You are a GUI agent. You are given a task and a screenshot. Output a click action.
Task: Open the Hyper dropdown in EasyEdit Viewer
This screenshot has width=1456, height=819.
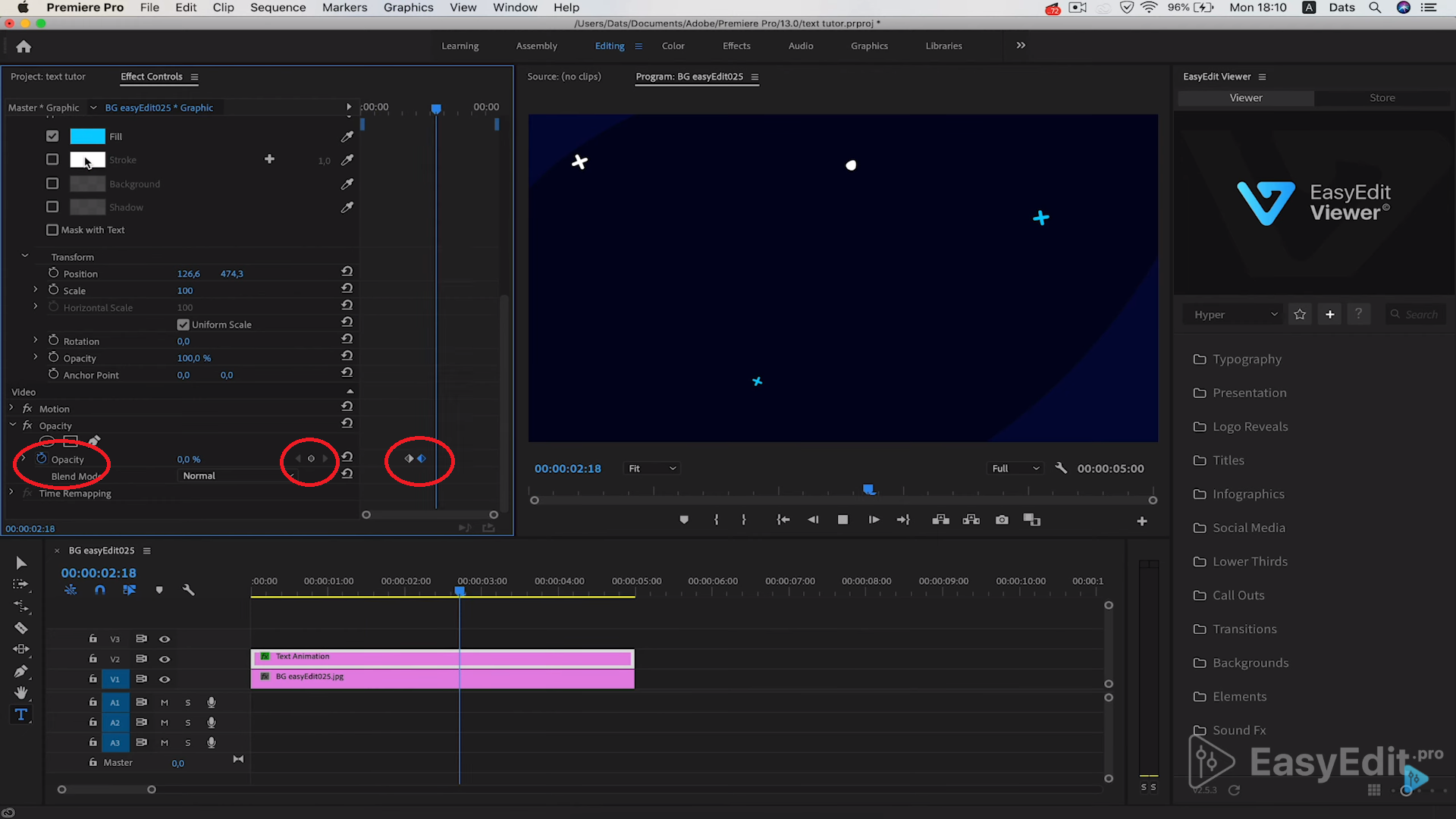click(1235, 315)
